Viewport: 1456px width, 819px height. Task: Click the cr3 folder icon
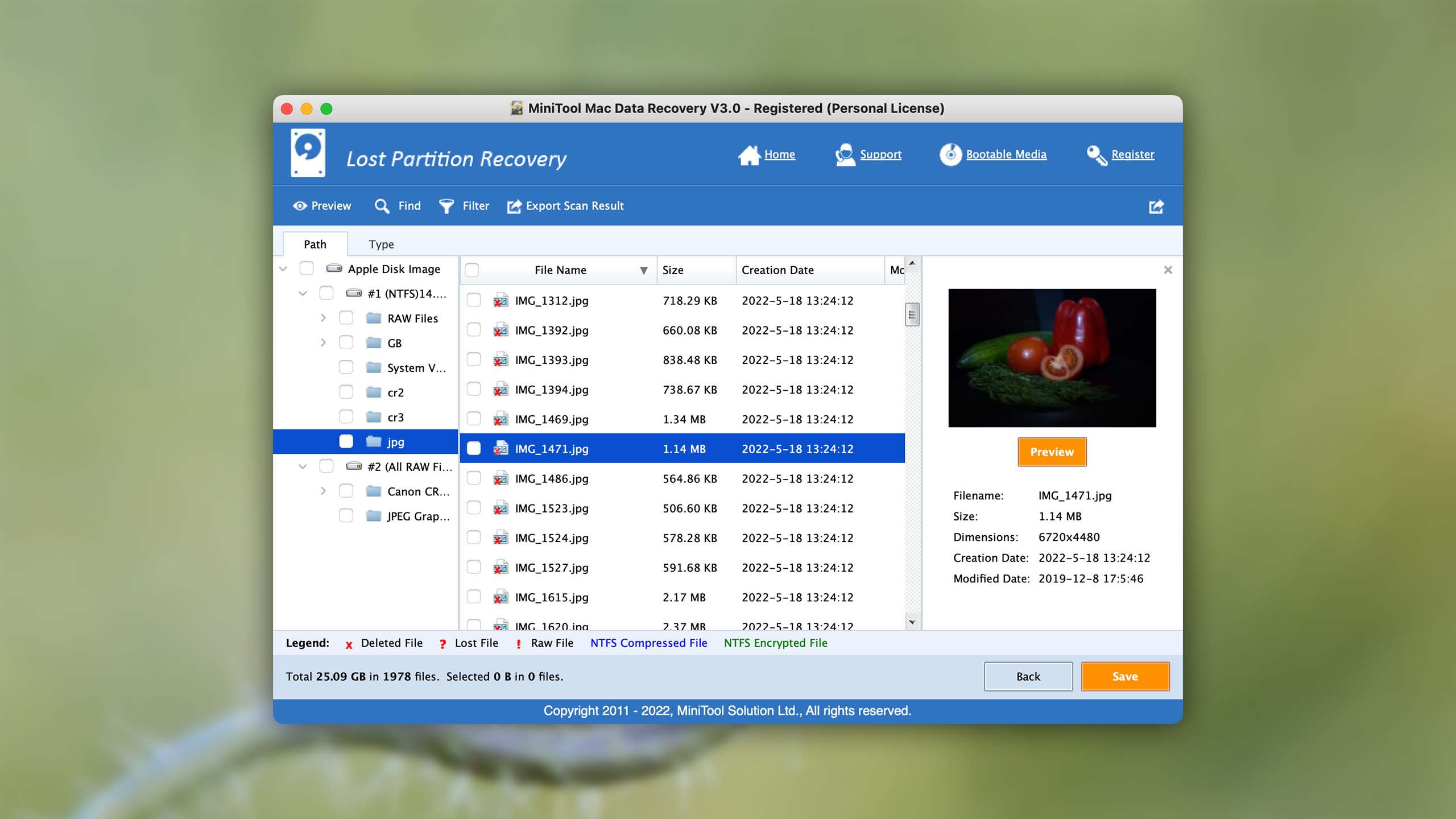coord(374,417)
